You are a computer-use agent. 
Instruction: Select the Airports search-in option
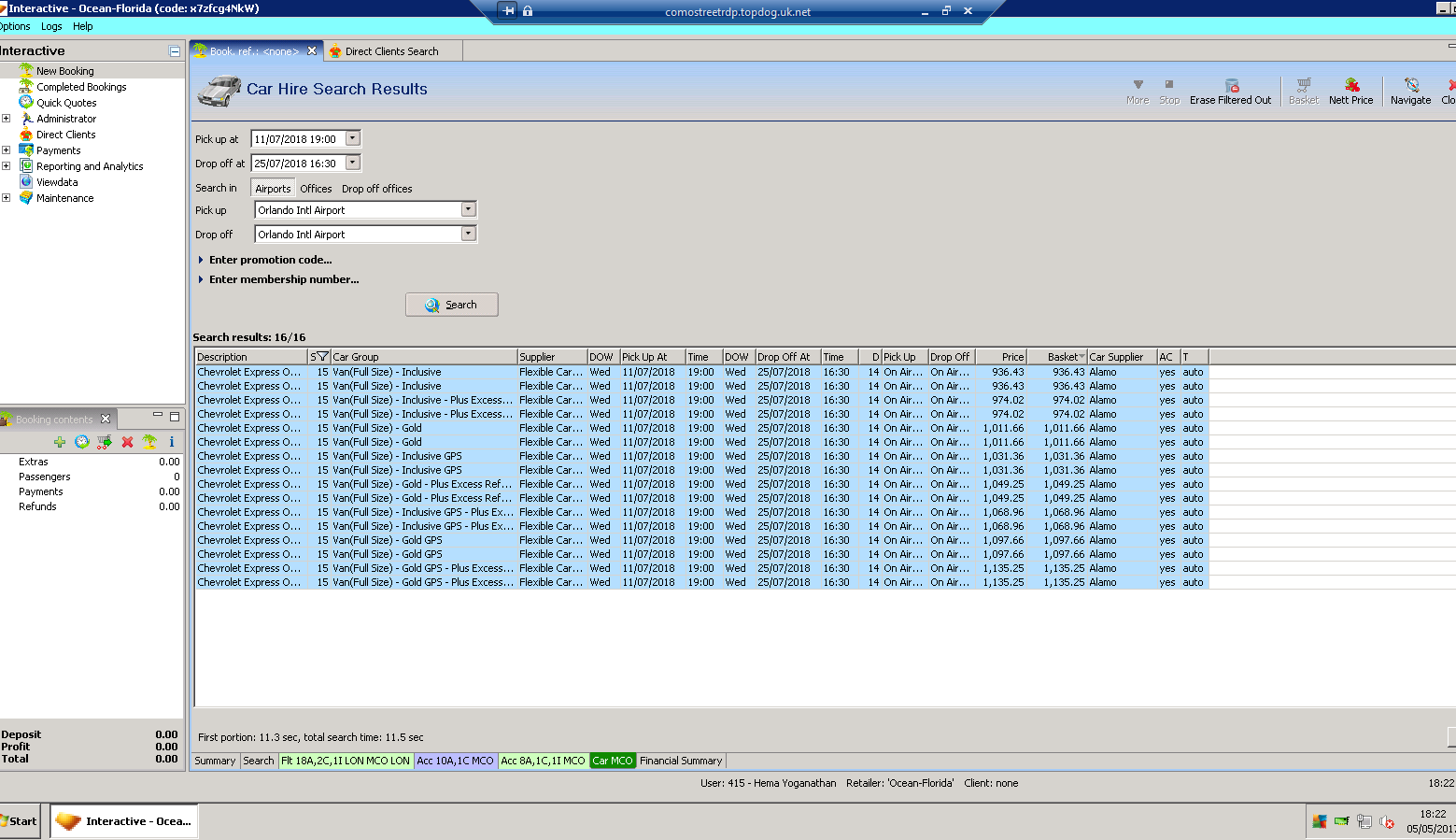[x=273, y=189]
